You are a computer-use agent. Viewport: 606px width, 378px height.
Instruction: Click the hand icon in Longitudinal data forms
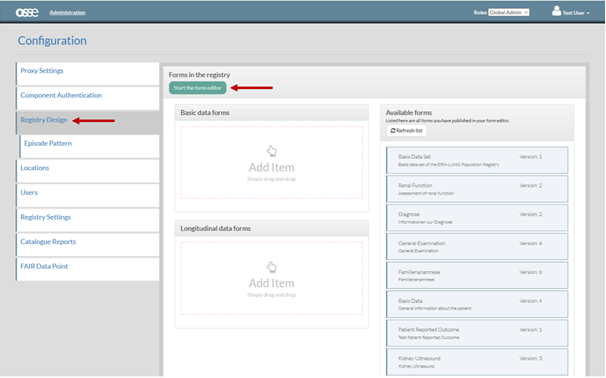pyautogui.click(x=272, y=267)
